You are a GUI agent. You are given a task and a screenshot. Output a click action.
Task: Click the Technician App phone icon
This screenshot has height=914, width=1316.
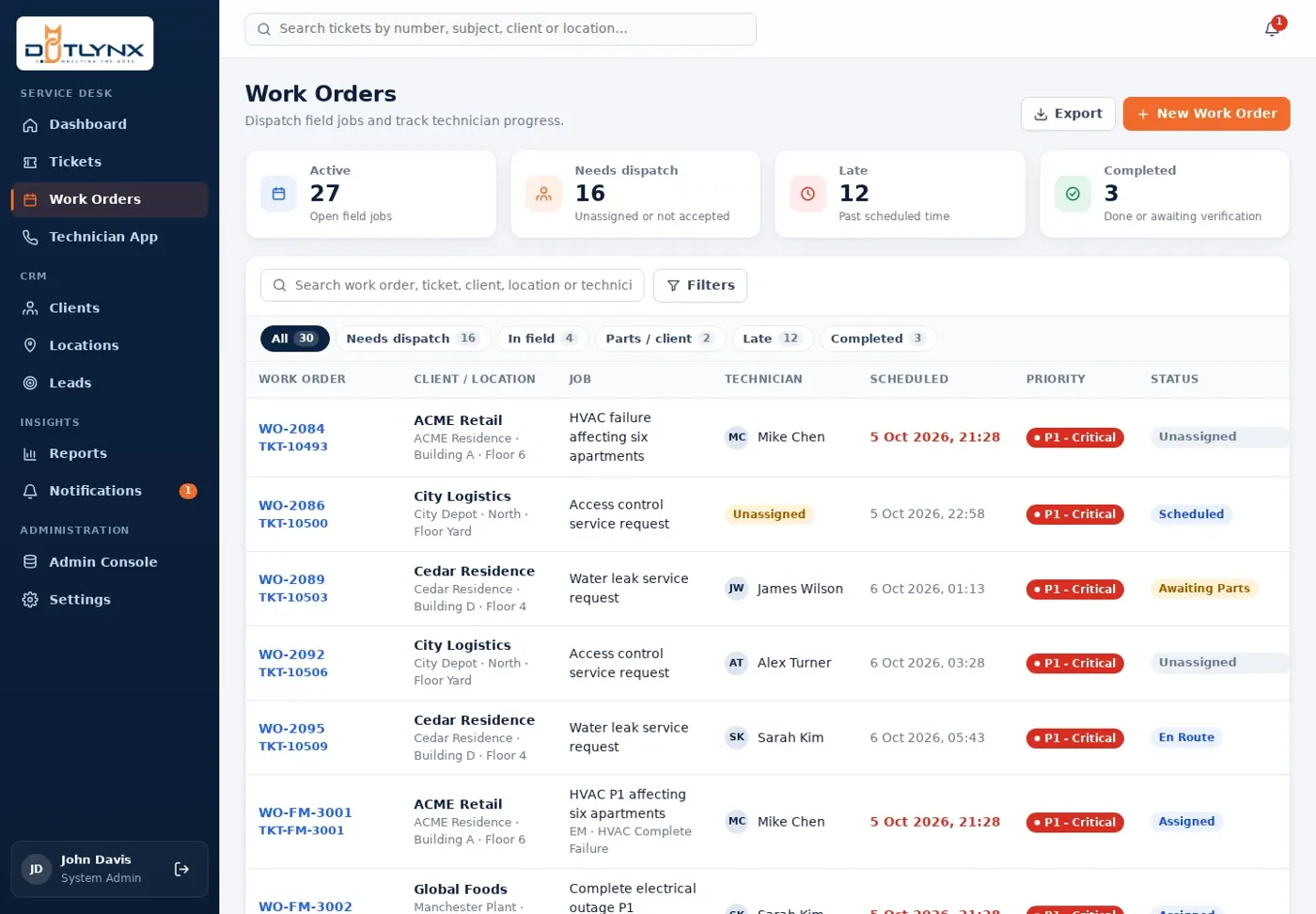30,238
